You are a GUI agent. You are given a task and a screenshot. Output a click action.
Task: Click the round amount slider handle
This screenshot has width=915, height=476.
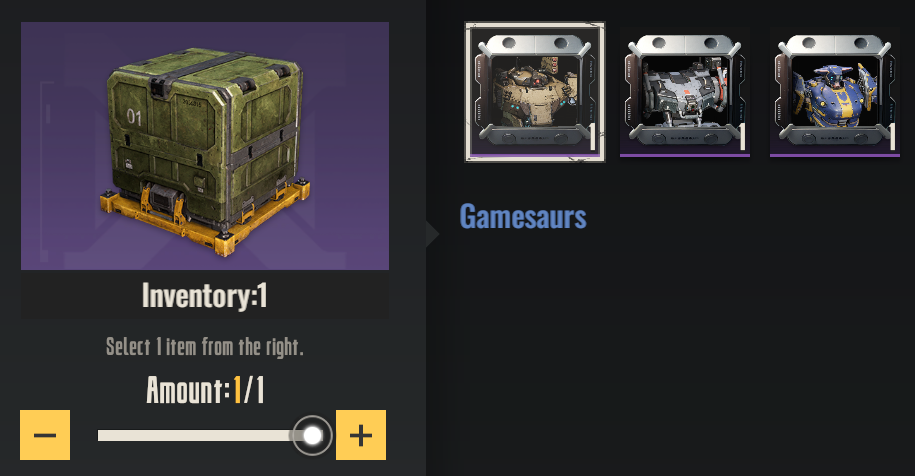(x=312, y=435)
